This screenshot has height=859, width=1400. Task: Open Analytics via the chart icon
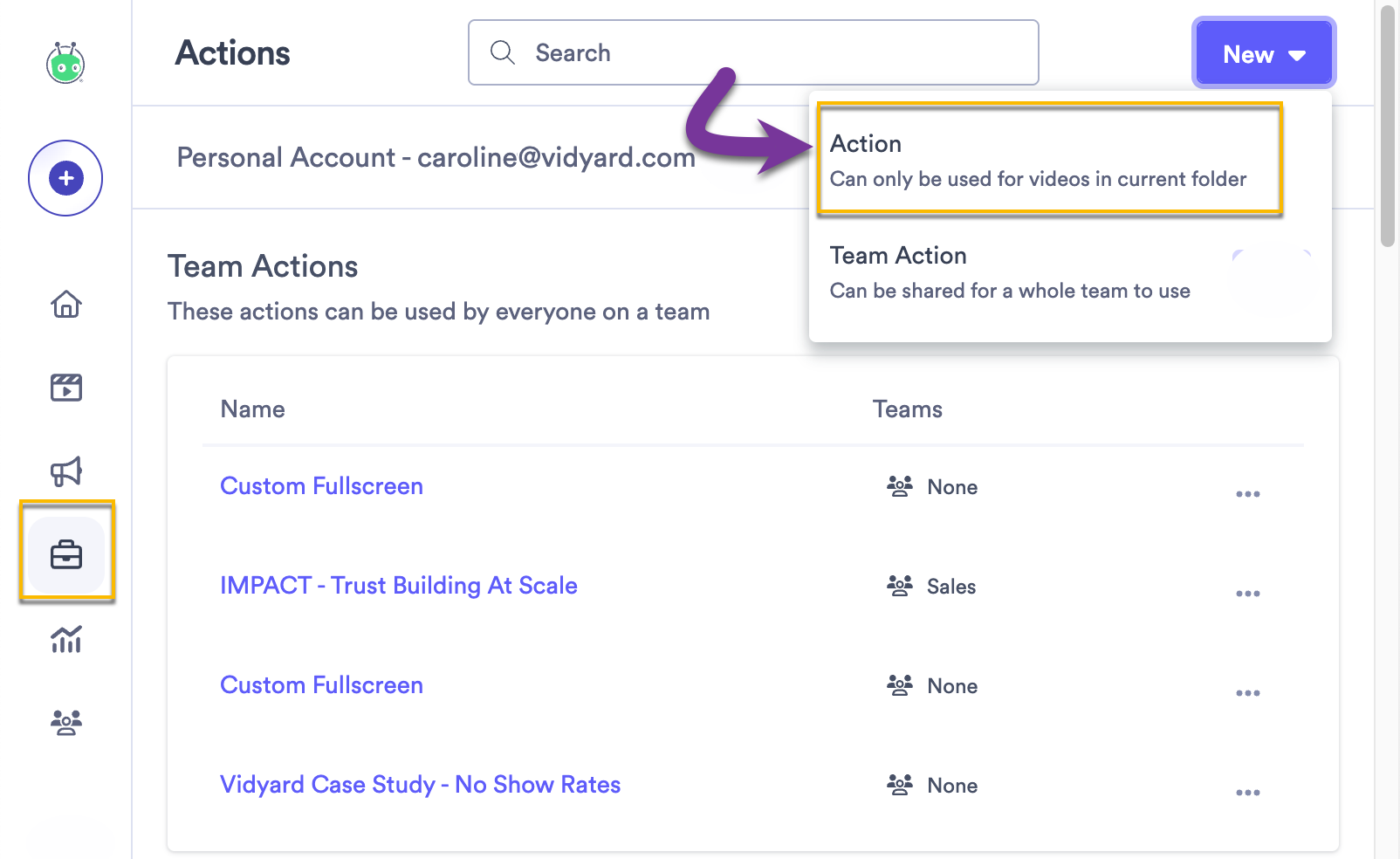(65, 641)
